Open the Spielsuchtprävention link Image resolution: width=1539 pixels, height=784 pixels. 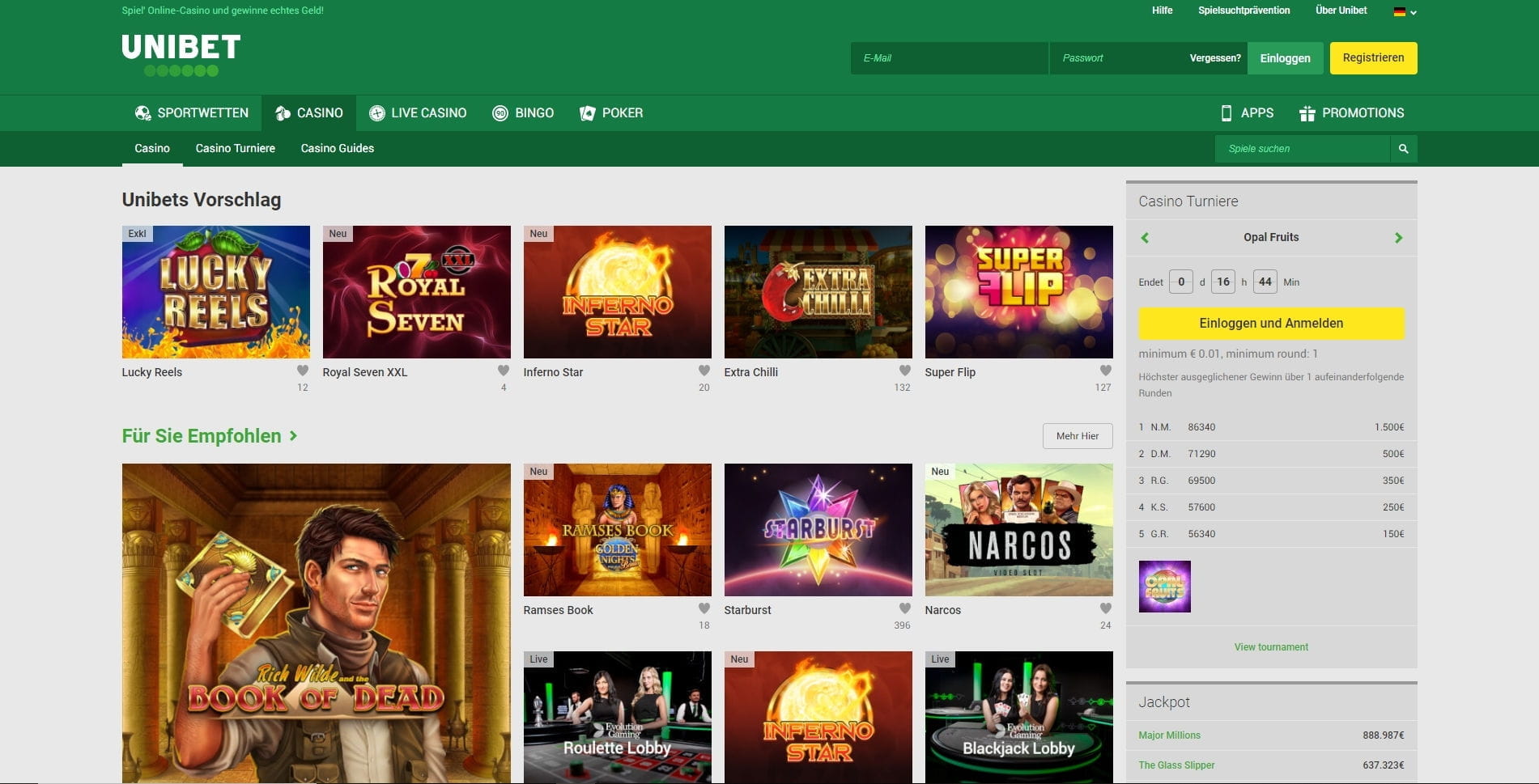coord(1244,11)
